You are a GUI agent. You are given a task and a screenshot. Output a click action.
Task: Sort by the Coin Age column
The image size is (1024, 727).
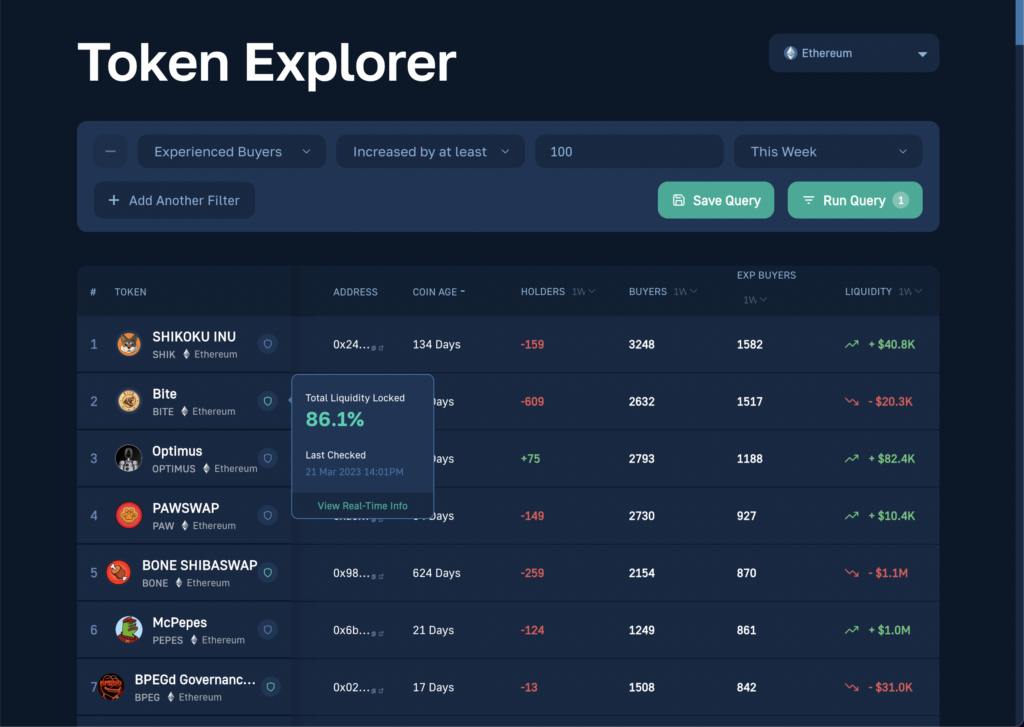tap(438, 292)
